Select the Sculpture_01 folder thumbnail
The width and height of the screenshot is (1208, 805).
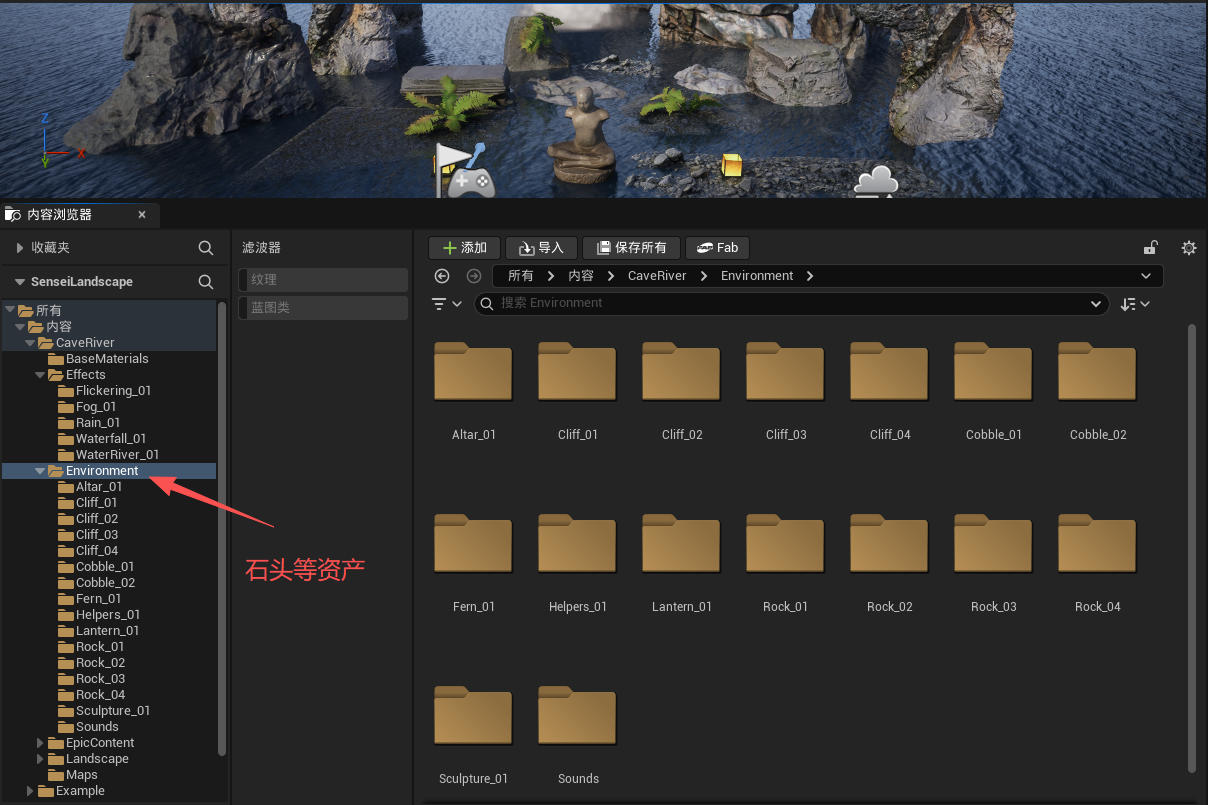(474, 716)
